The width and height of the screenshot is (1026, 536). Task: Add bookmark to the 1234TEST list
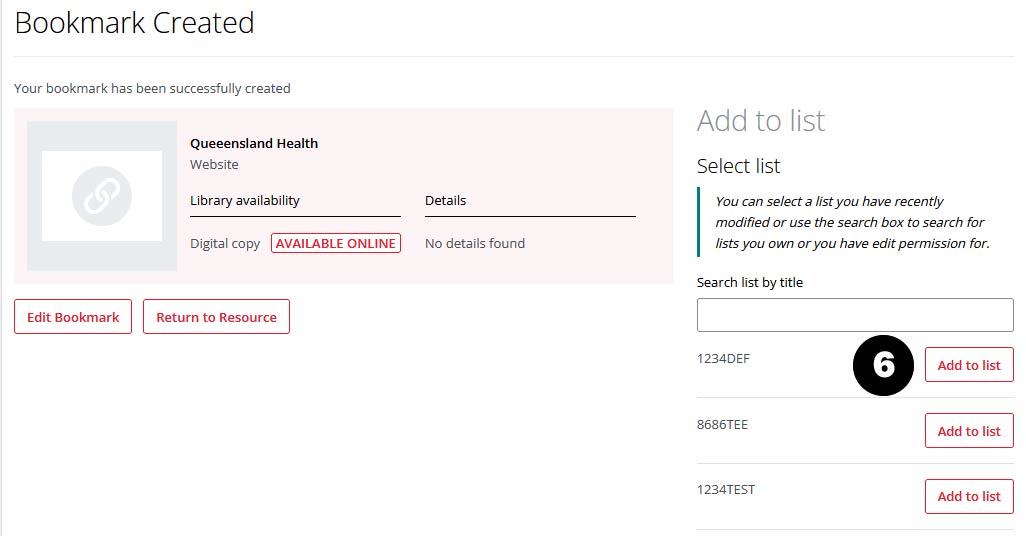pyautogui.click(x=968, y=496)
